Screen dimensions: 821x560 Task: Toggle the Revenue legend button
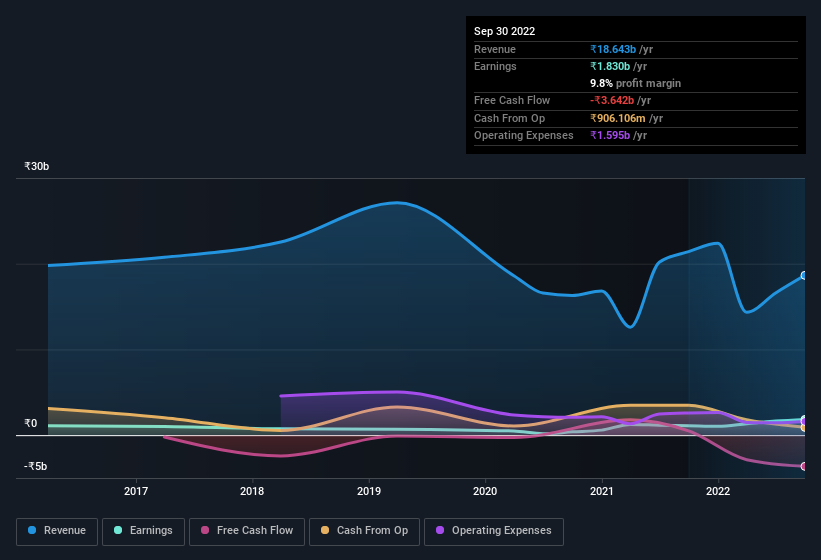coord(57,531)
